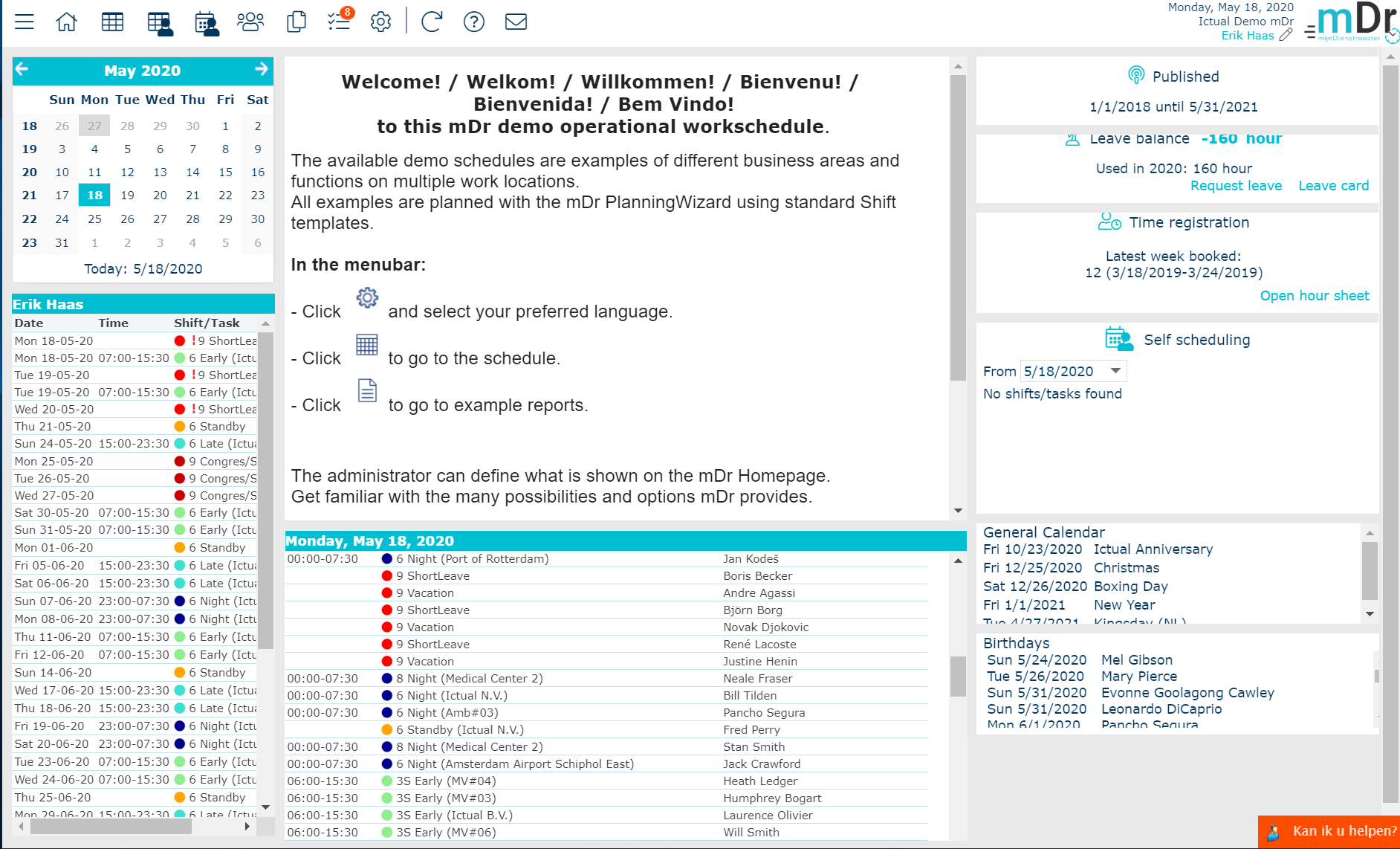1400x849 pixels.
Task: Open the Kan ik u helpen chat
Action: click(1329, 832)
